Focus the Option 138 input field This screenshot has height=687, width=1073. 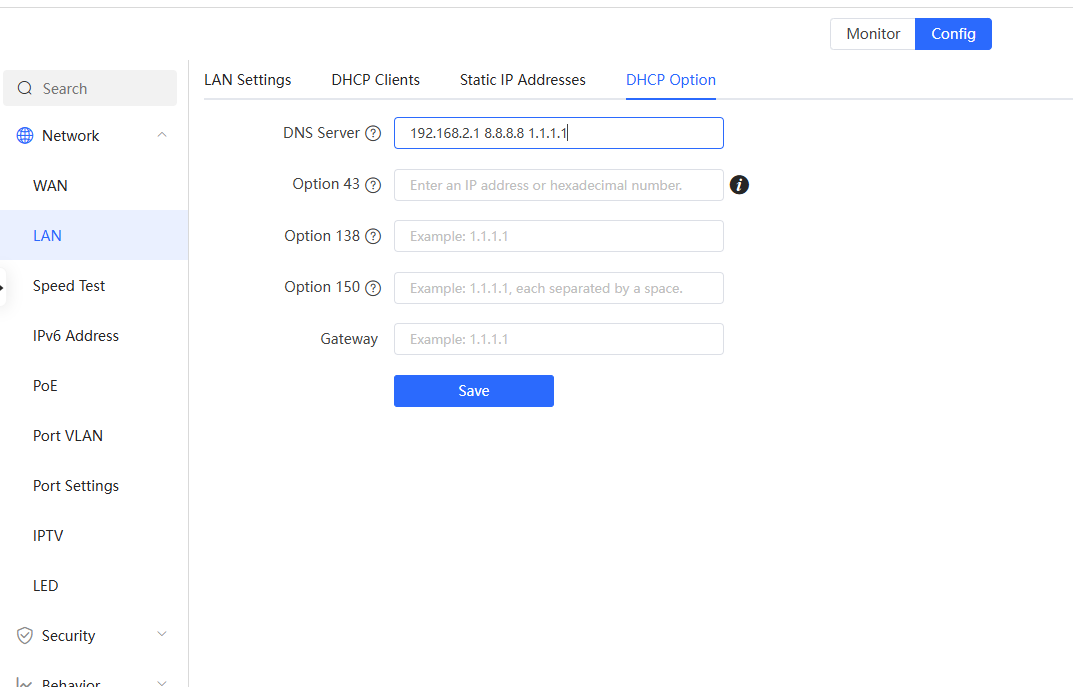[x=558, y=236]
